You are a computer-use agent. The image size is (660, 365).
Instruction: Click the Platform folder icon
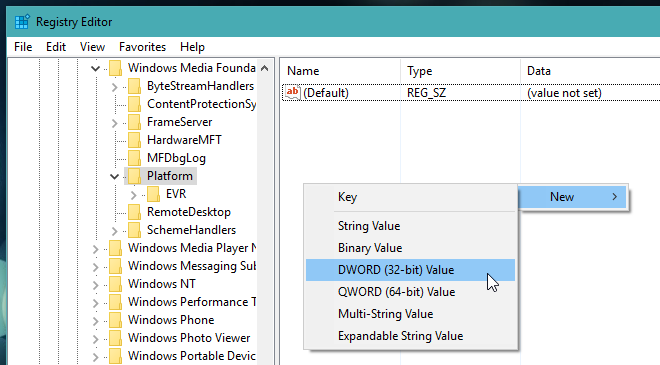point(134,176)
